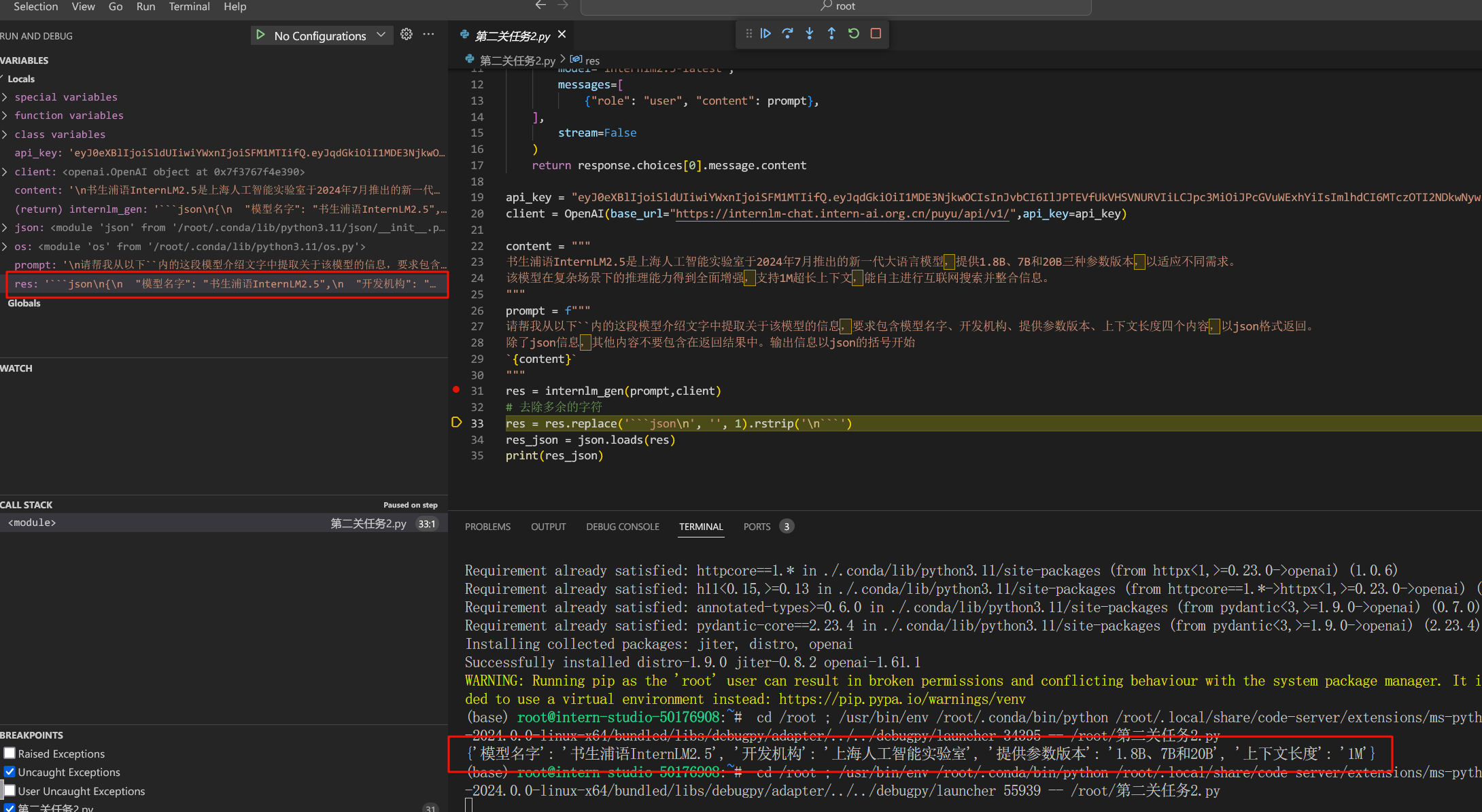Screen dimensions: 1482x812
Task: Click line number 34 in the gutter
Action: tap(477, 440)
